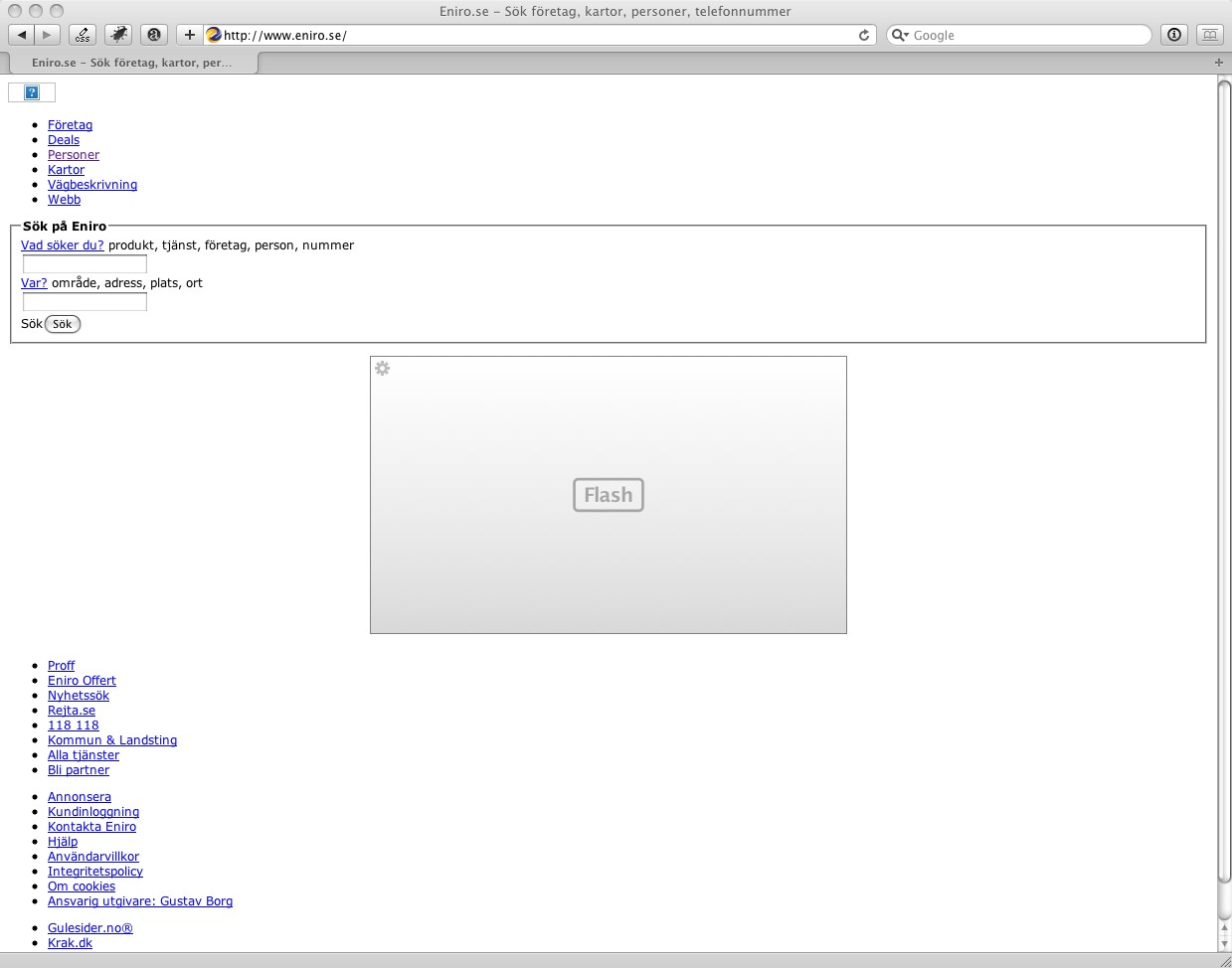This screenshot has height=968, width=1232.
Task: Click the 'Var?' link
Action: coord(34,283)
